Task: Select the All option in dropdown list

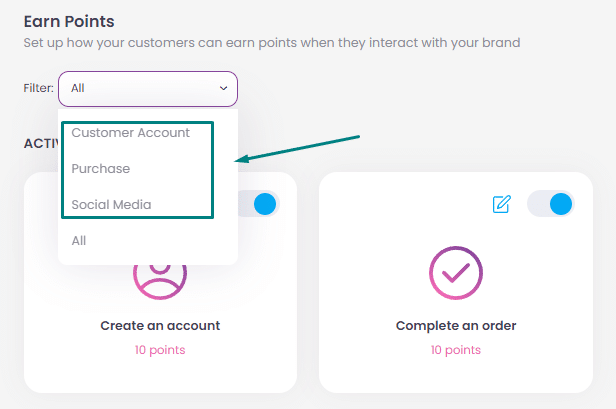Action: pyautogui.click(x=79, y=240)
